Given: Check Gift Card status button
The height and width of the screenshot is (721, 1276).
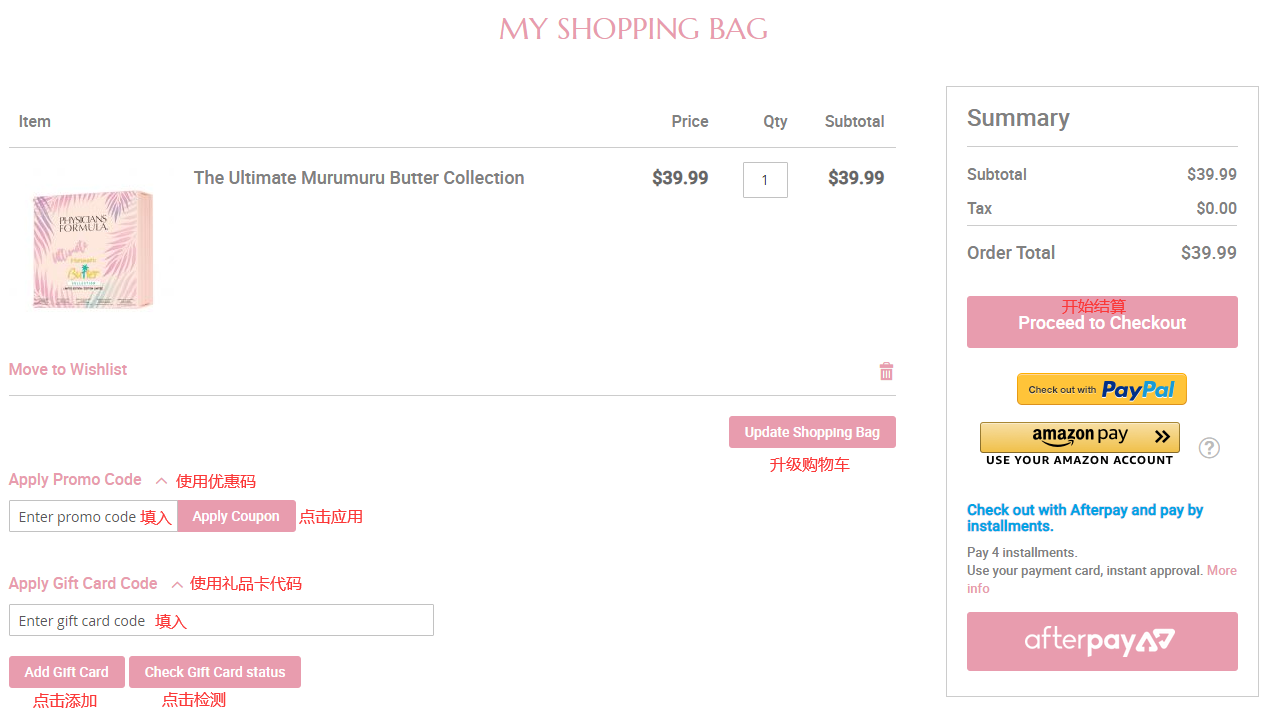Looking at the screenshot, I should click(214, 672).
